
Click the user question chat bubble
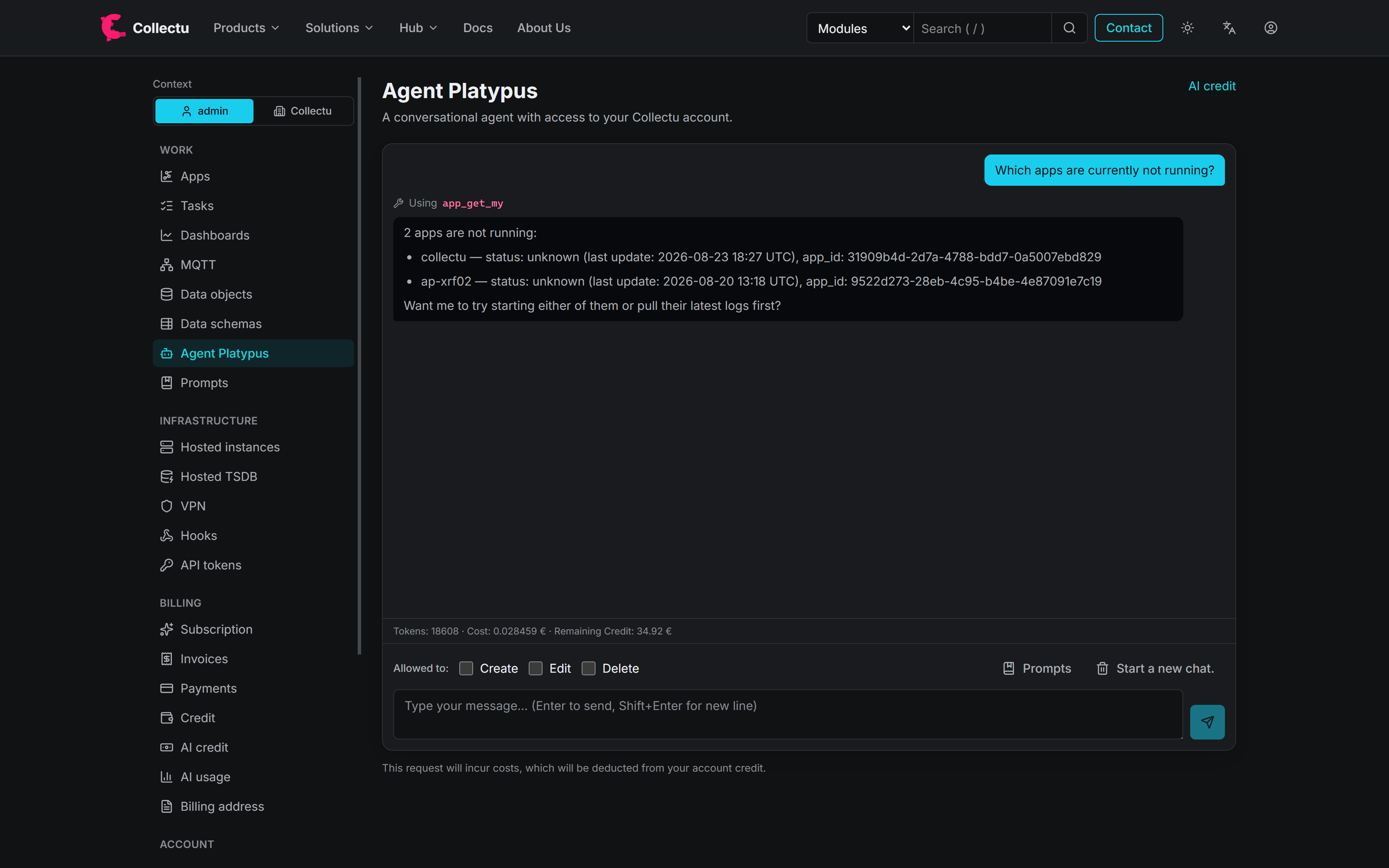(1104, 171)
